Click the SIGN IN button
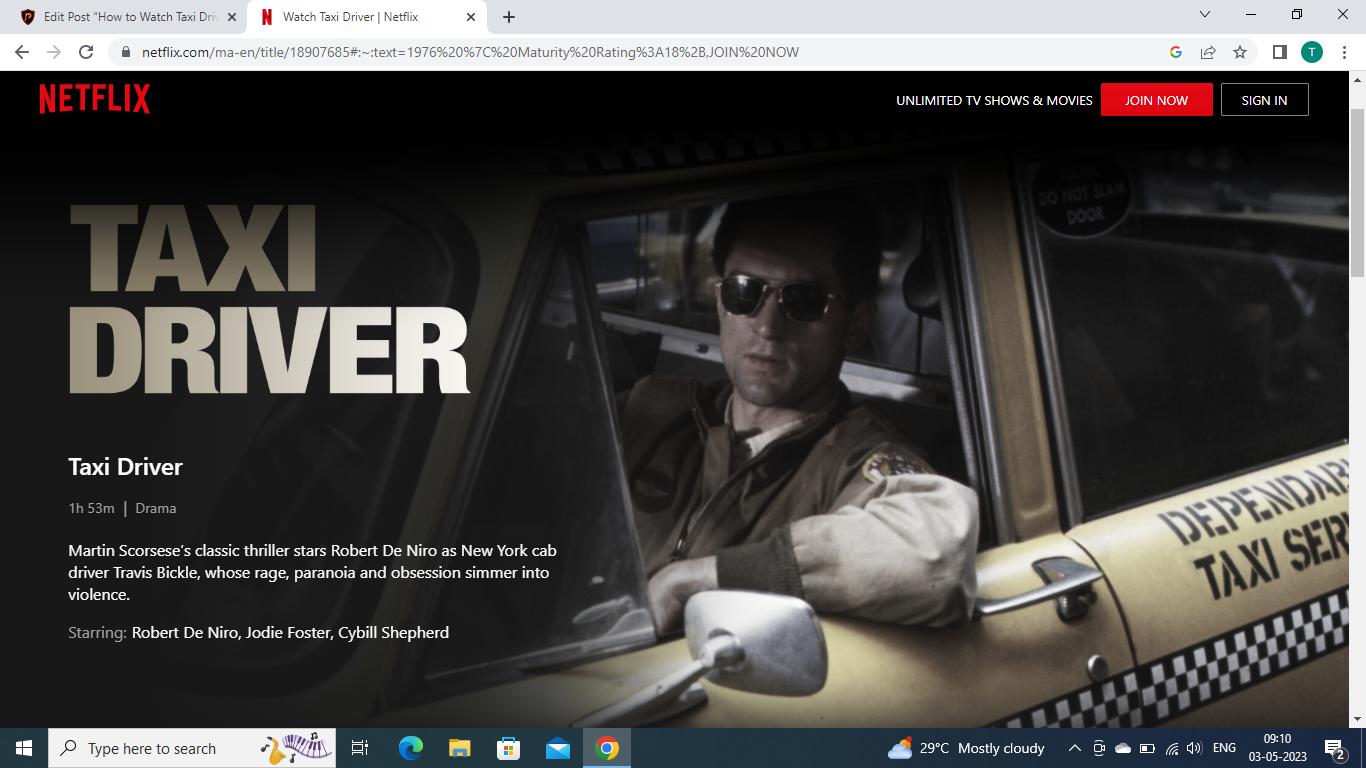Image resolution: width=1366 pixels, height=768 pixels. coord(1264,100)
